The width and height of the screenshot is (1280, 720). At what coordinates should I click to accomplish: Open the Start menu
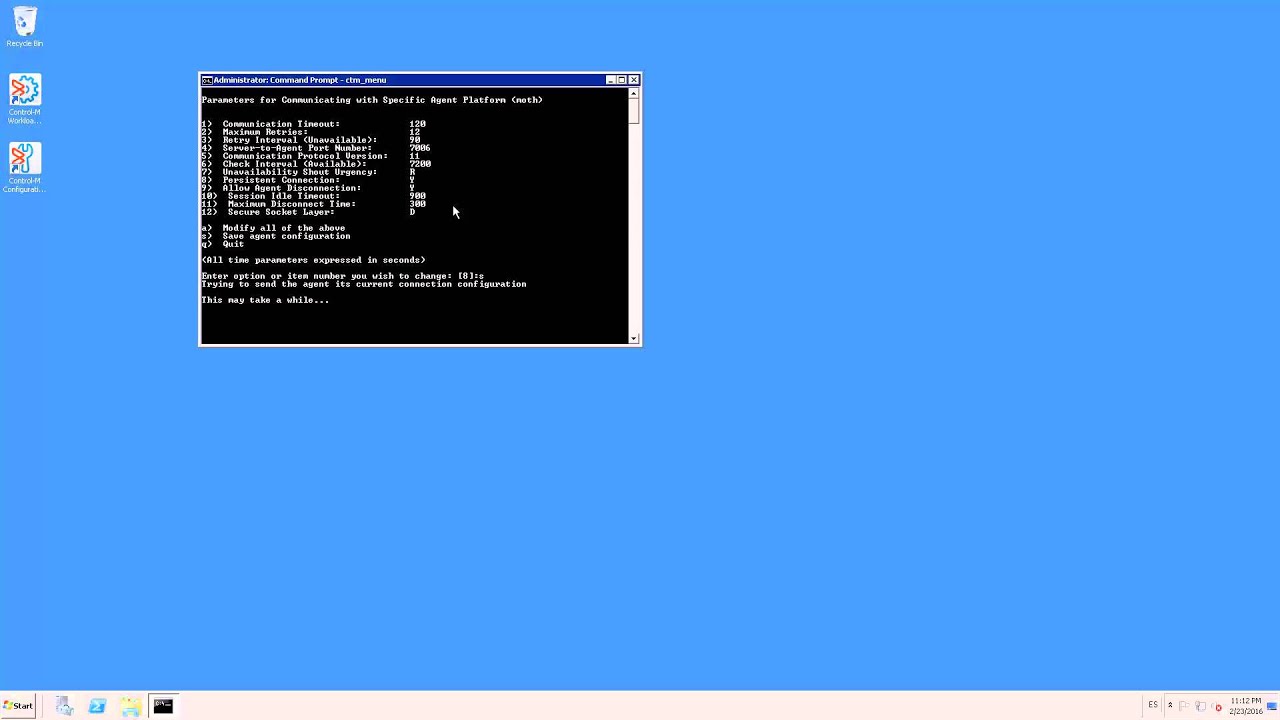[18, 706]
